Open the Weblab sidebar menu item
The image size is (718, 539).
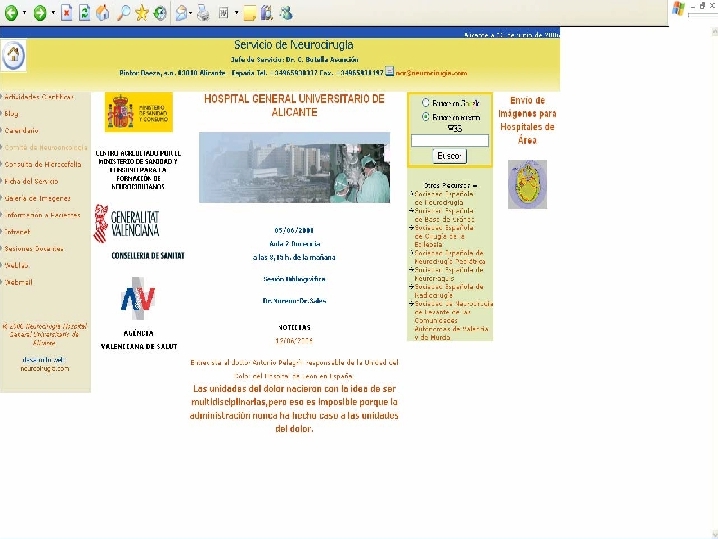tap(16, 265)
